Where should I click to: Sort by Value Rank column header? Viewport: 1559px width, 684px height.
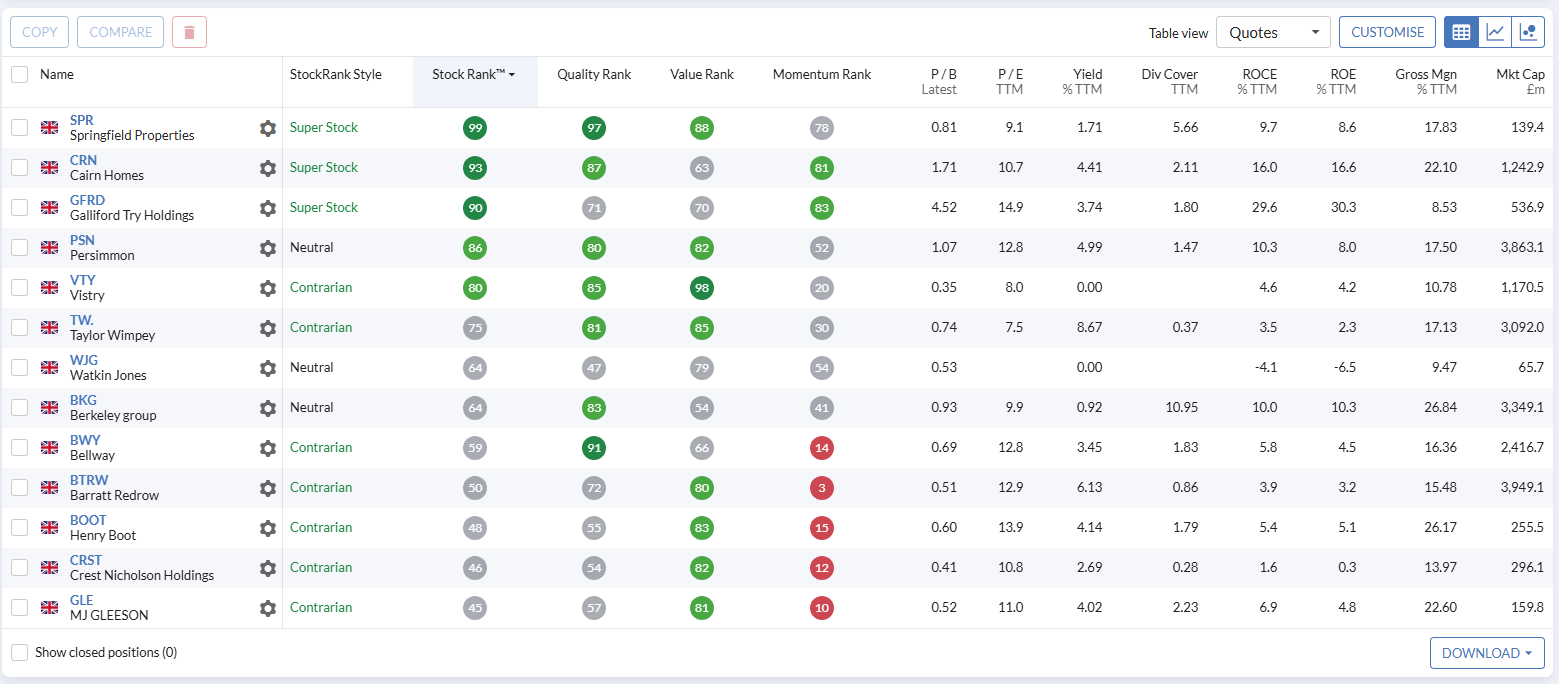[x=702, y=74]
